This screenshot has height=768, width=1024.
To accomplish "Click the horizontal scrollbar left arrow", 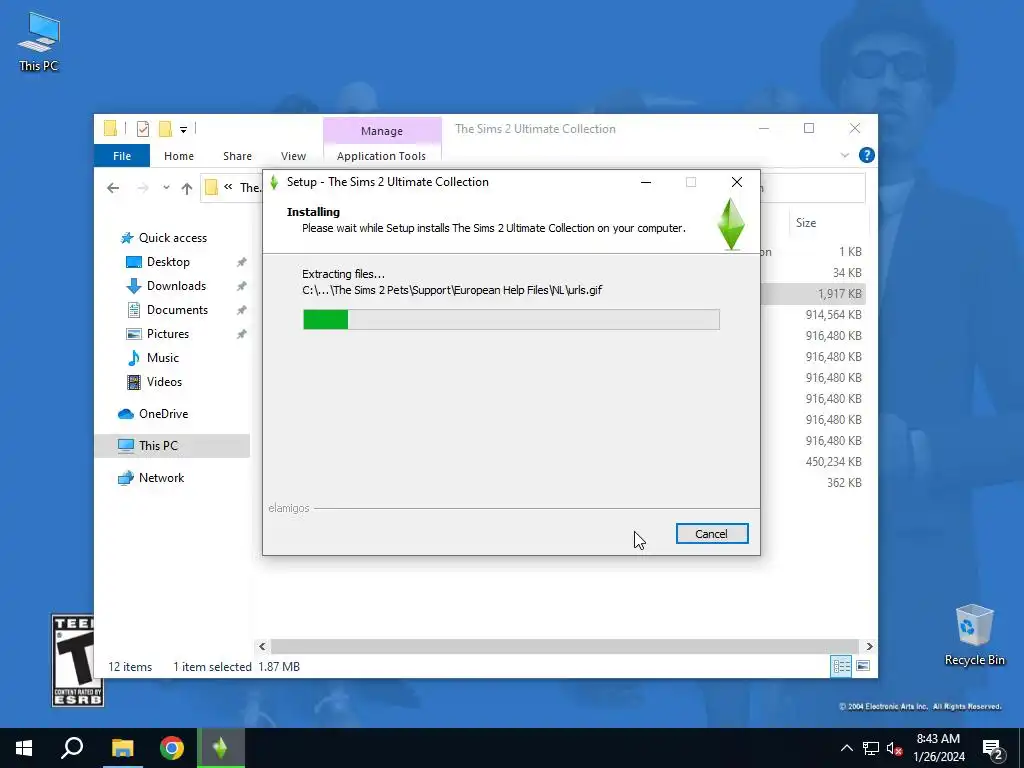I will 263,647.
